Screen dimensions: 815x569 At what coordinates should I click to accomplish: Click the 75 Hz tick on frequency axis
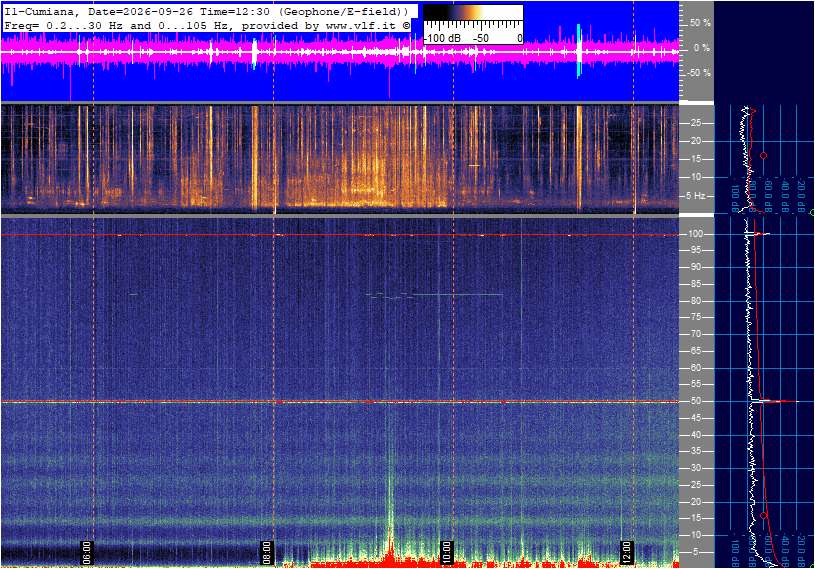(695, 317)
